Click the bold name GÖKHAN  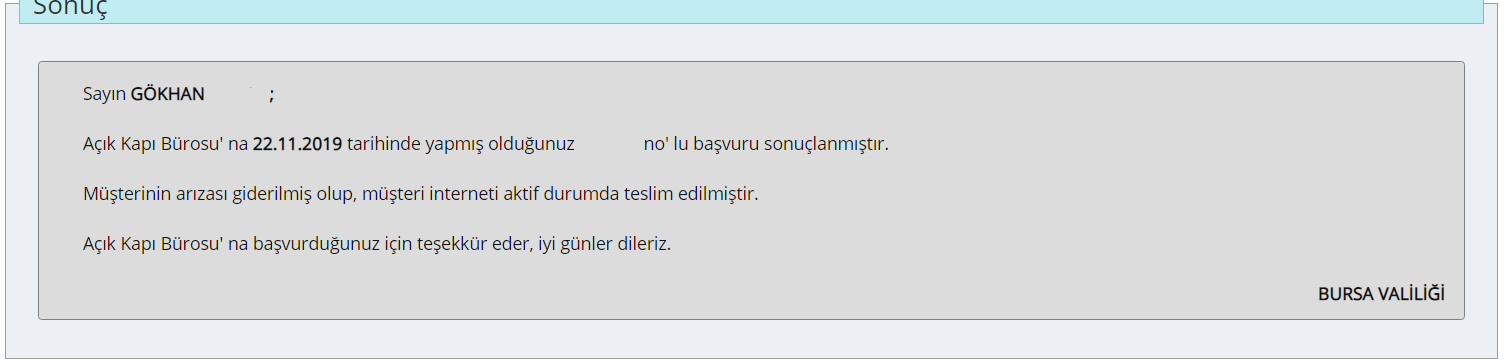tap(167, 94)
